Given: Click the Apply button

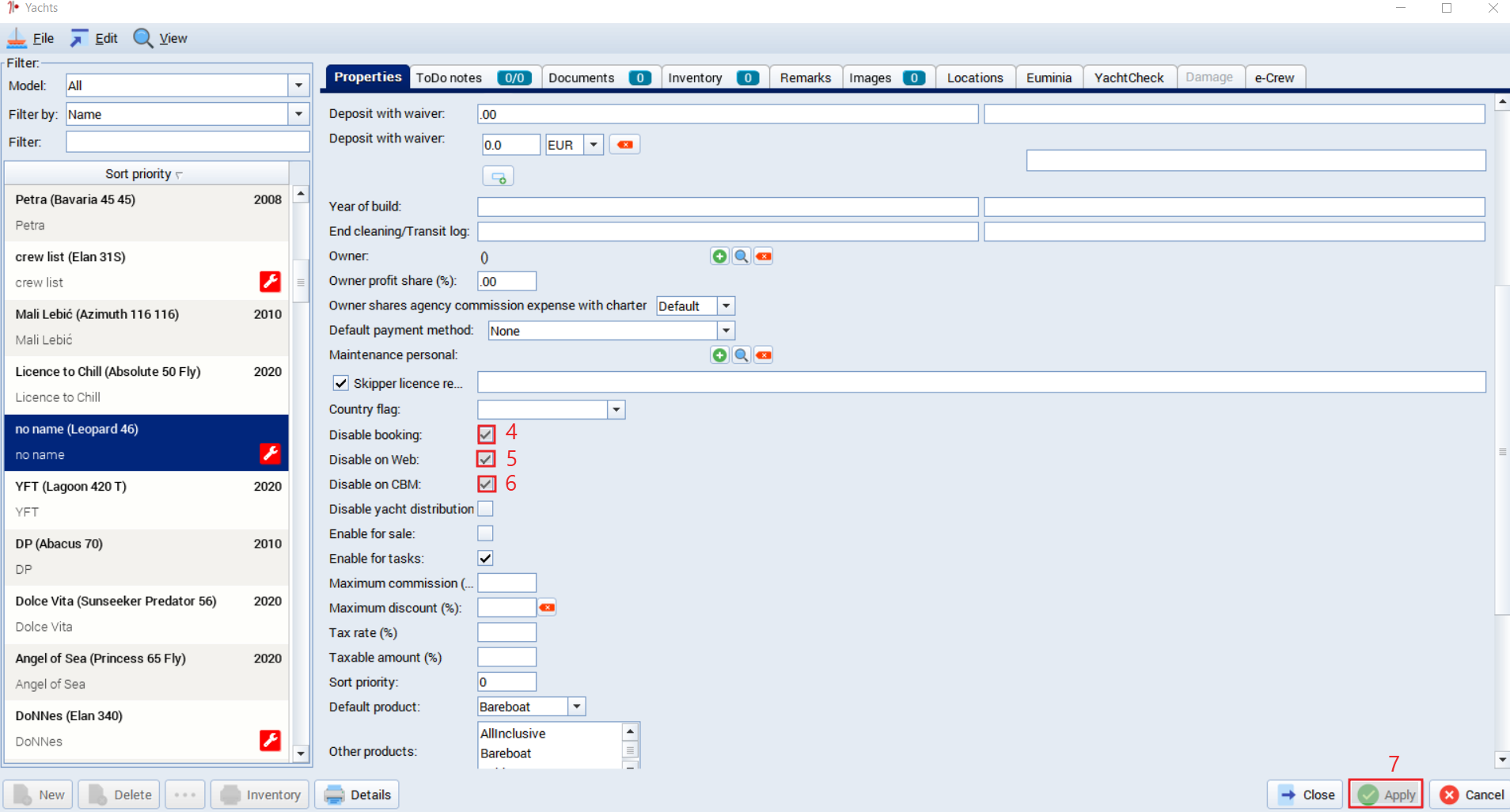Looking at the screenshot, I should [x=1387, y=795].
